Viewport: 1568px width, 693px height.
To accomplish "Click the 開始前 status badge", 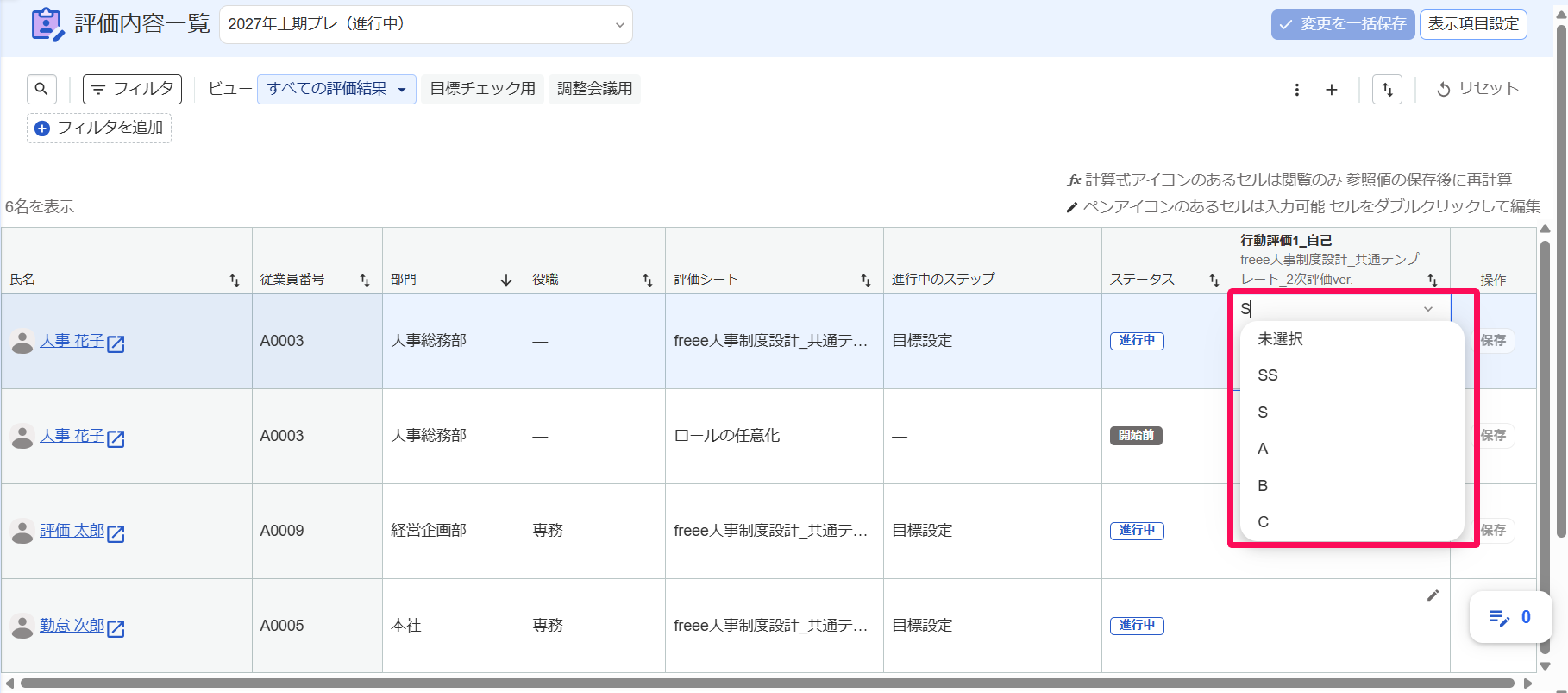I will (1136, 436).
